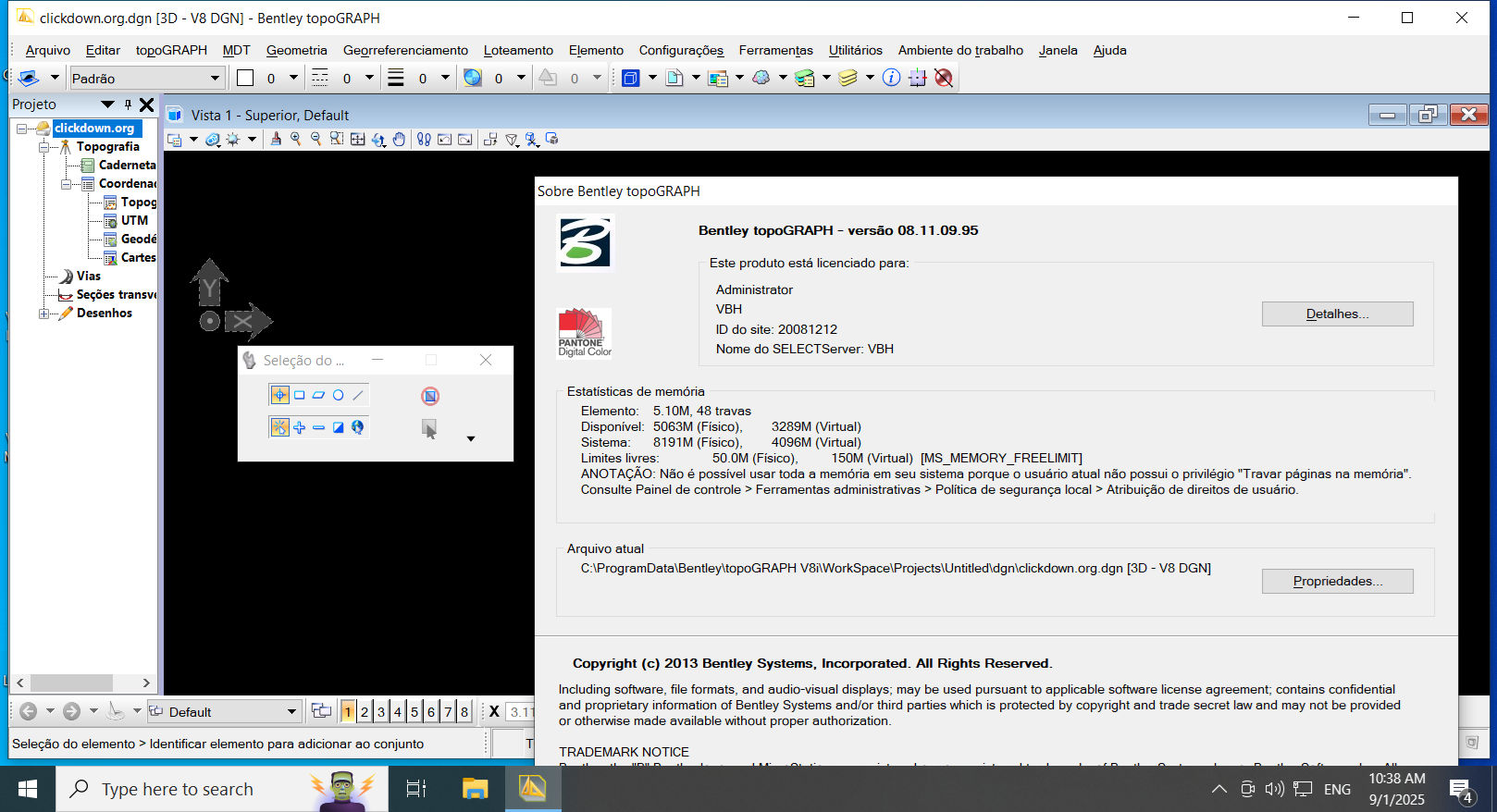Toggle the Subtract selection mode minus

pos(318,427)
